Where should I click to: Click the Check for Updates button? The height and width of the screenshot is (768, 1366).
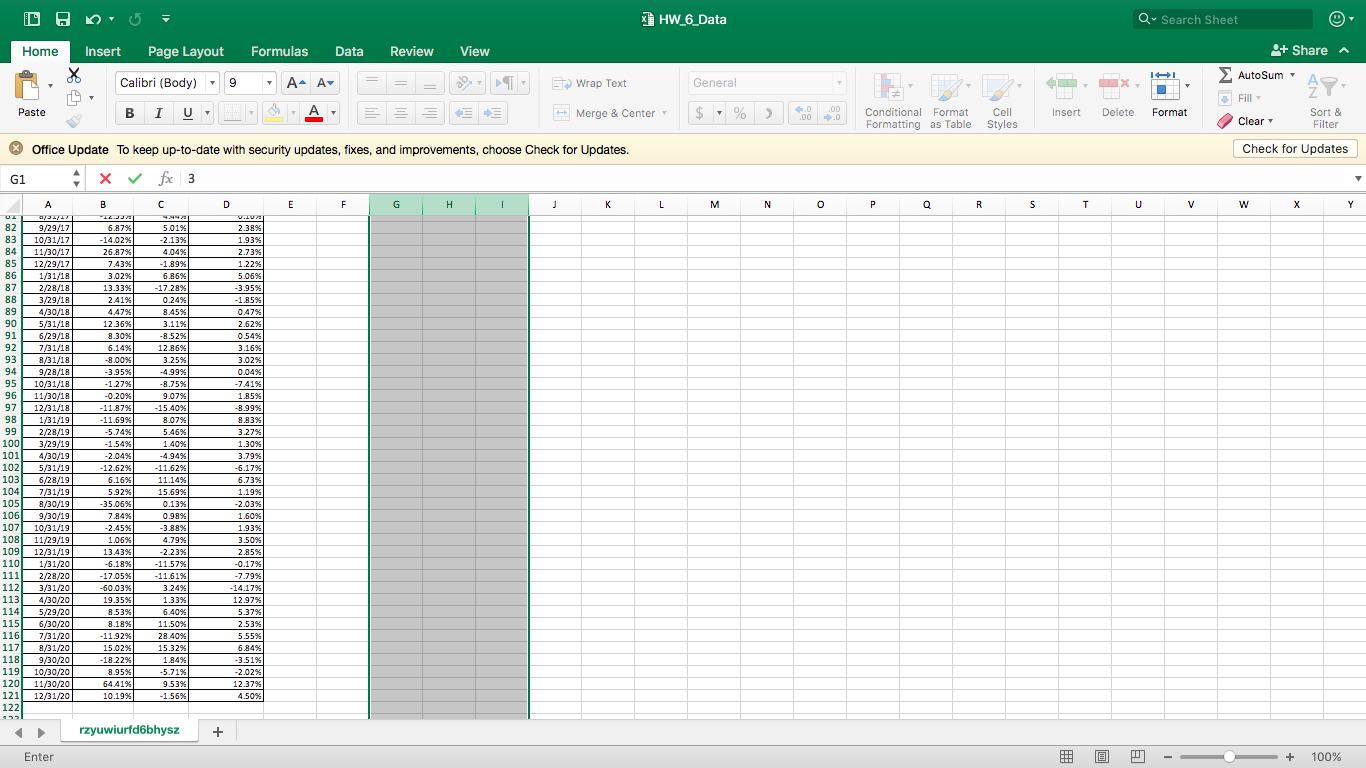click(x=1295, y=149)
